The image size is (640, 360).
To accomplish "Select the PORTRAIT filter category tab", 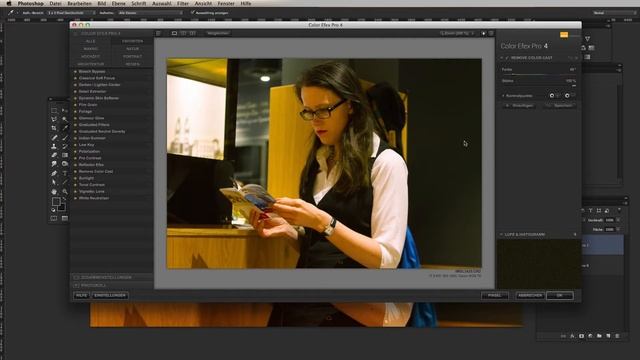I will [x=132, y=56].
